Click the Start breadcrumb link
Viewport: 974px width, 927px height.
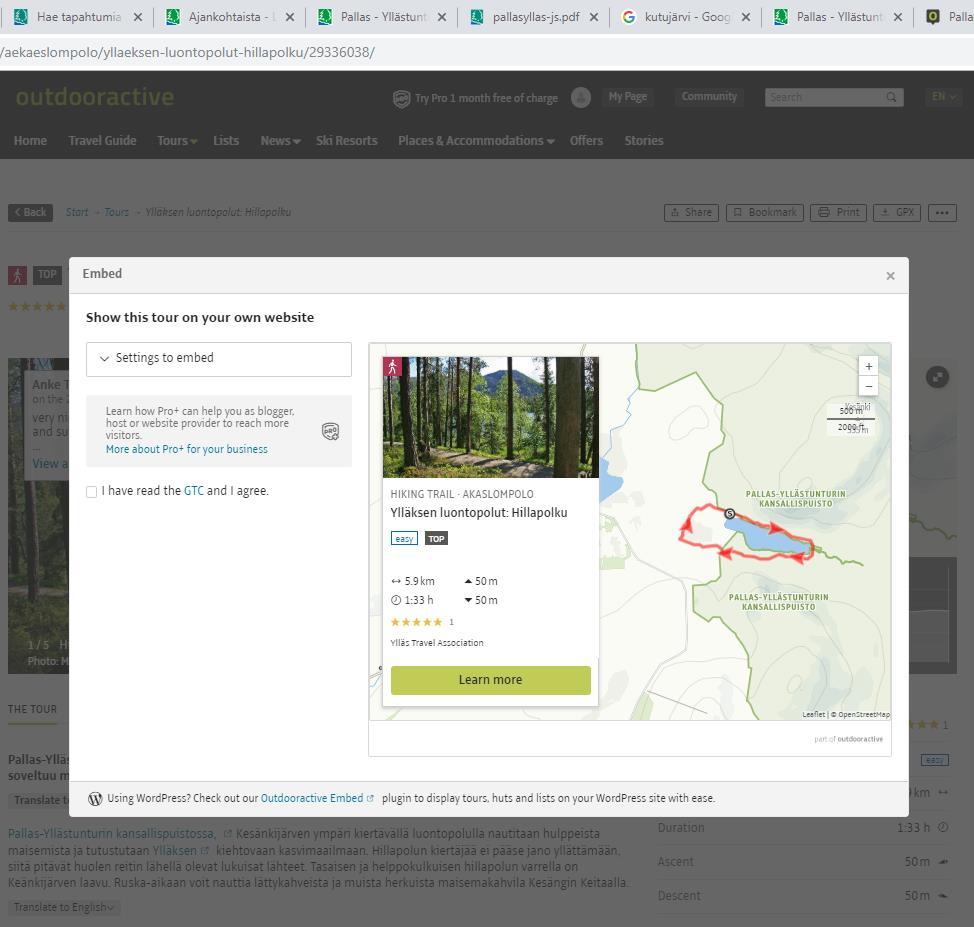77,212
